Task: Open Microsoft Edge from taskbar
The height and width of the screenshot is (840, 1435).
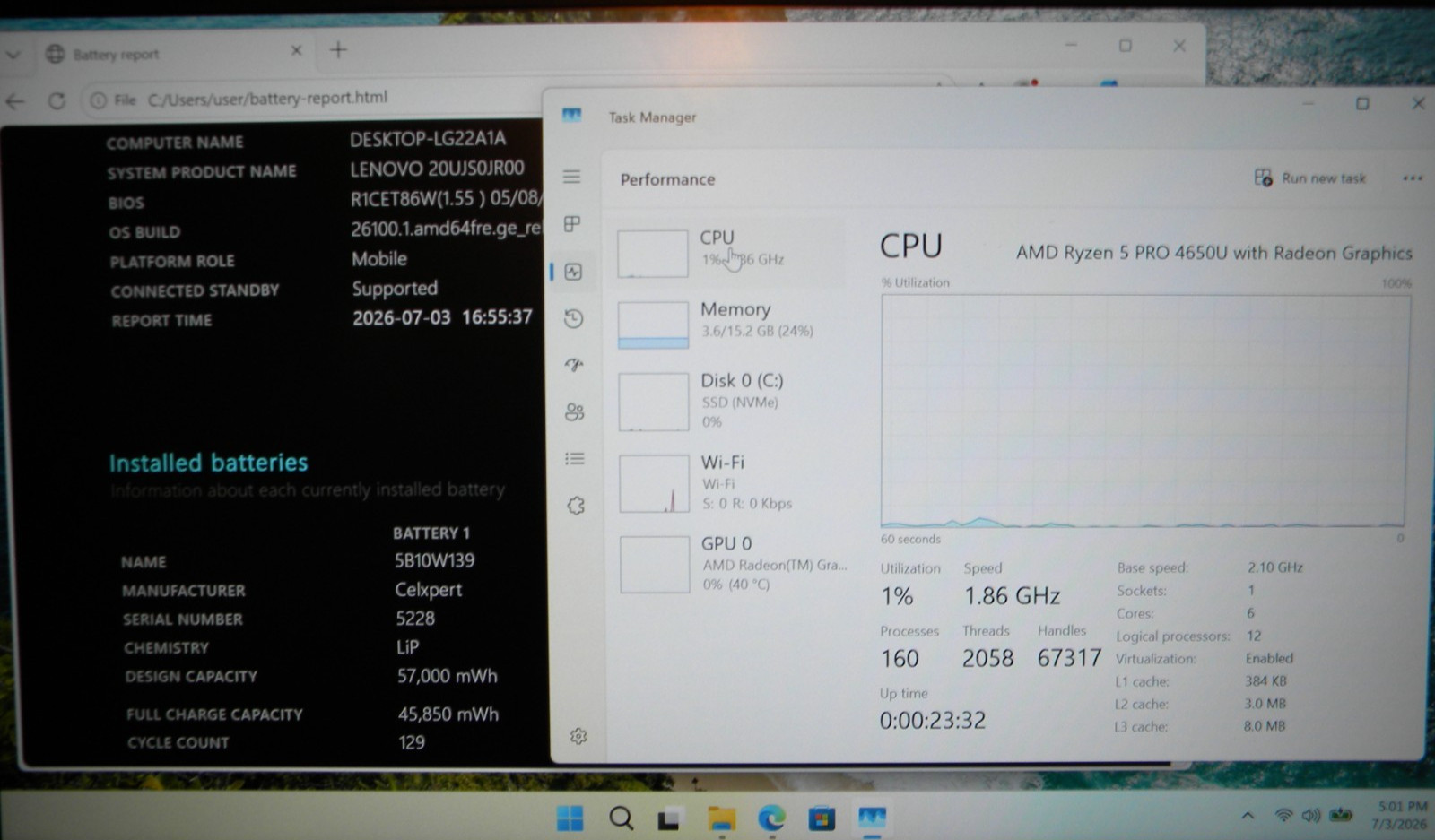Action: point(771,818)
